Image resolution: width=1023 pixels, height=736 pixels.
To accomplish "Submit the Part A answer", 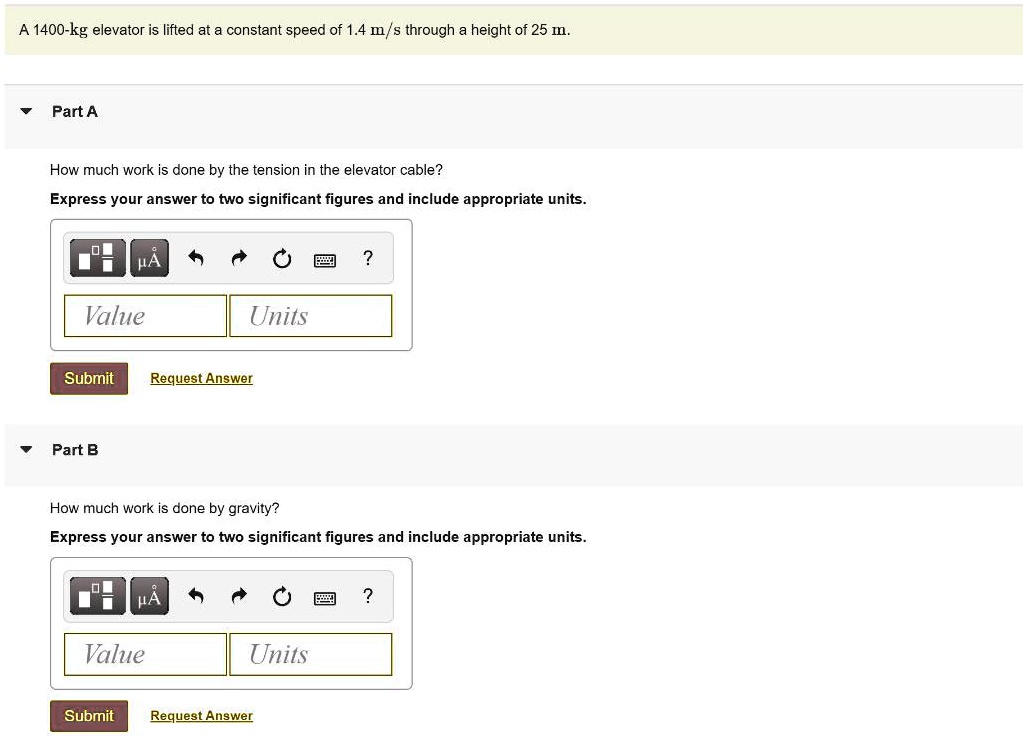I will (x=89, y=378).
